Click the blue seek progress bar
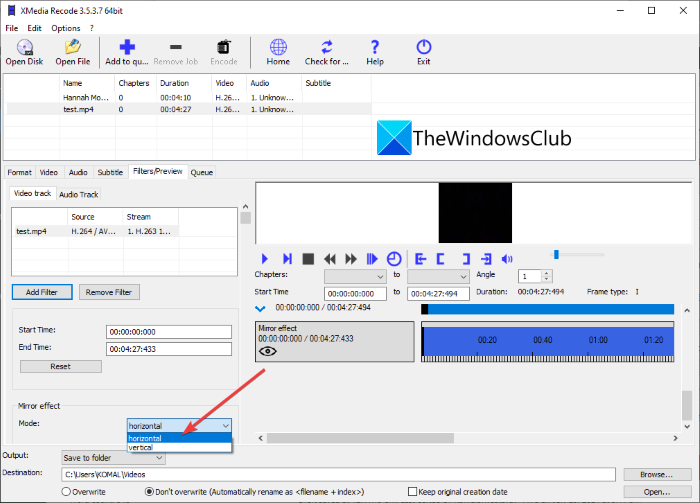The width and height of the screenshot is (700, 503). click(x=548, y=309)
